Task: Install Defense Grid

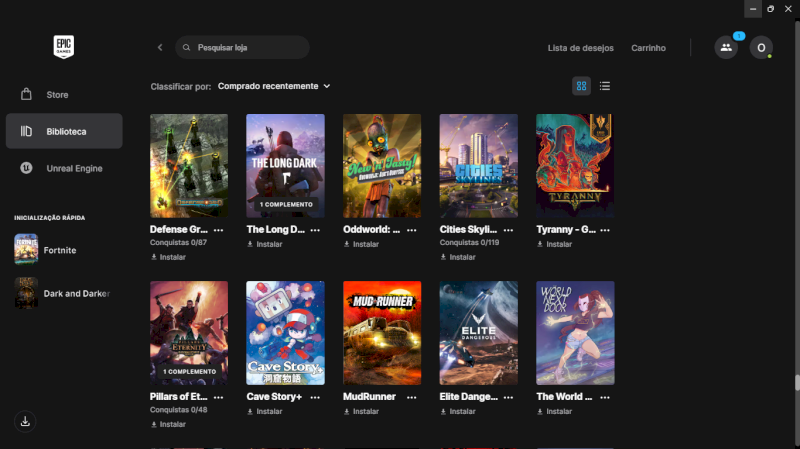Action: coord(168,257)
